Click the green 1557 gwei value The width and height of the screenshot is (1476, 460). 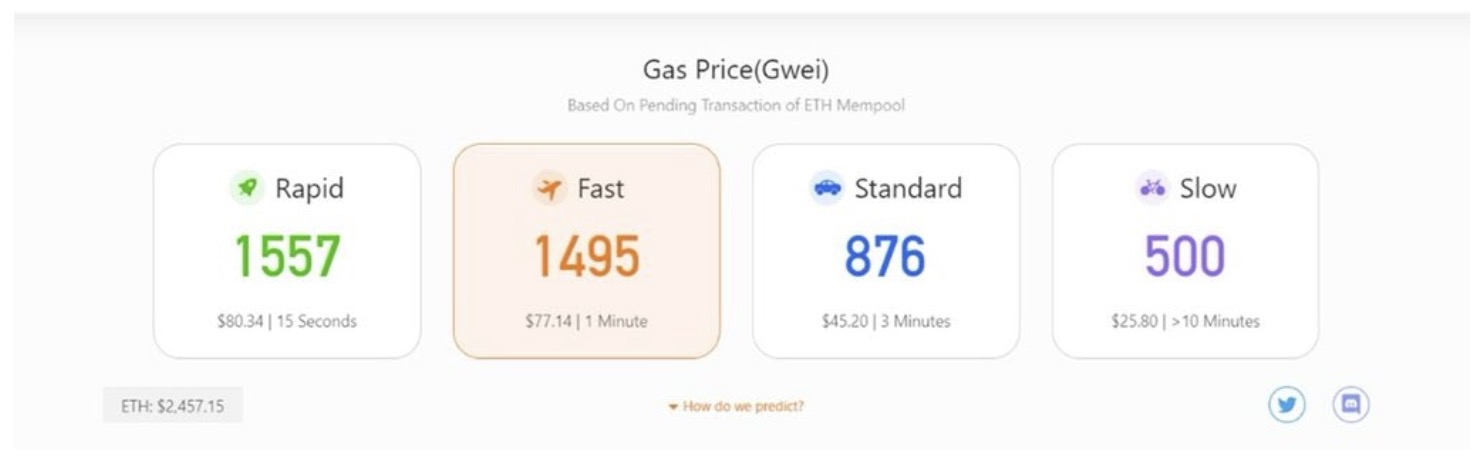coord(287,256)
